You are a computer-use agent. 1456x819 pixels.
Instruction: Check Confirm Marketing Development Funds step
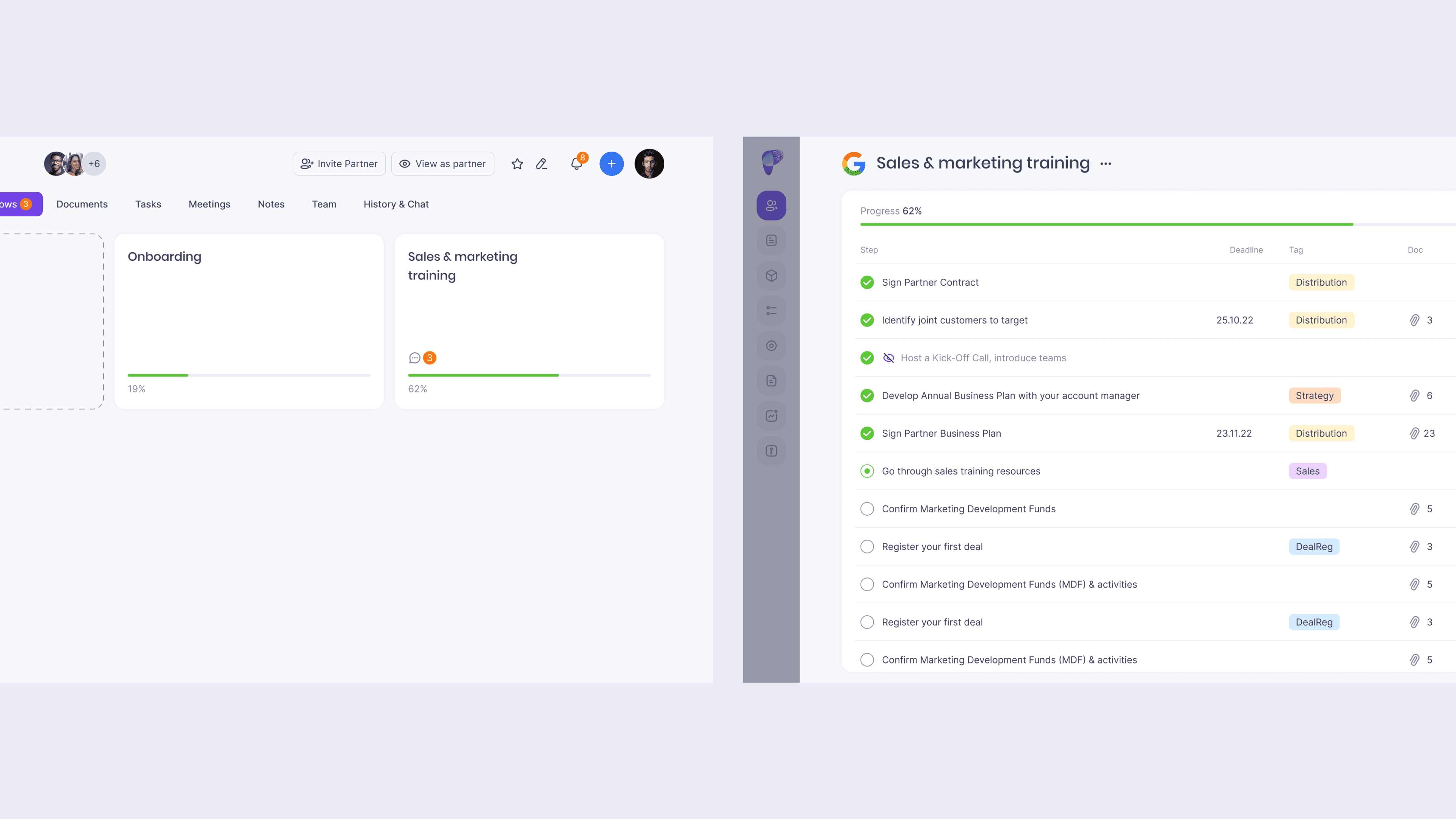pos(866,509)
